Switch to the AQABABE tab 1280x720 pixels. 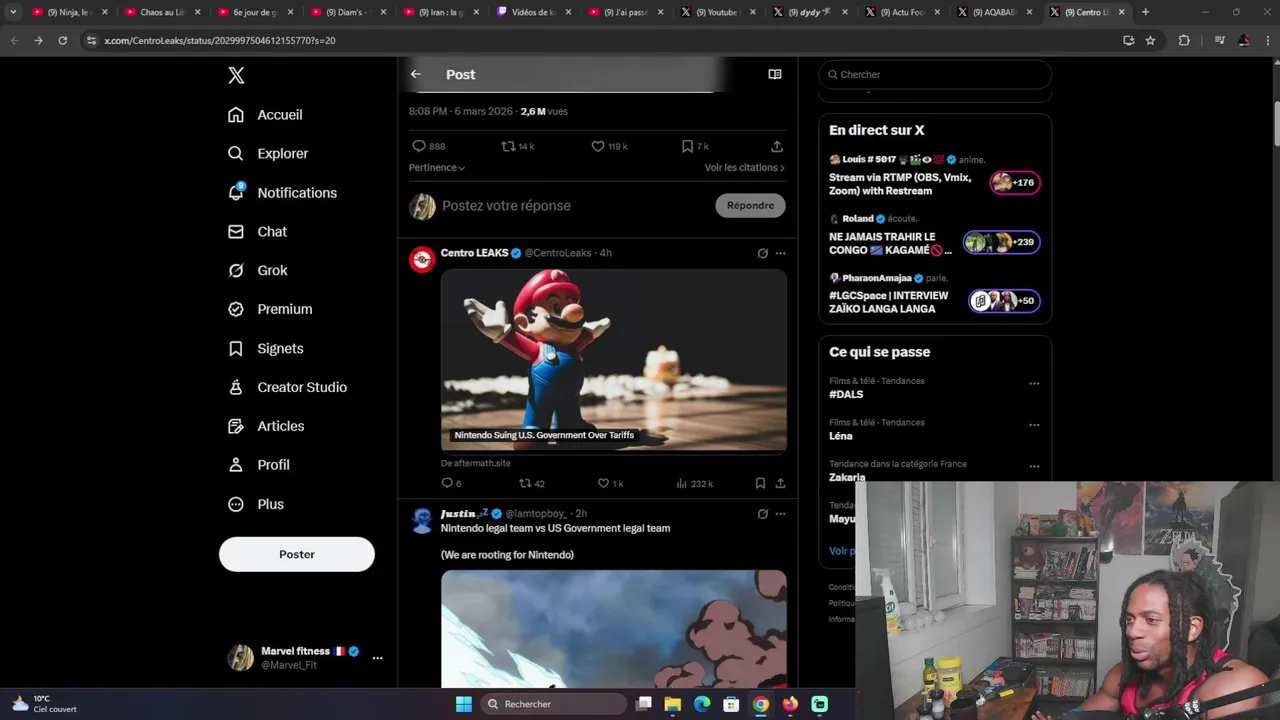point(997,12)
